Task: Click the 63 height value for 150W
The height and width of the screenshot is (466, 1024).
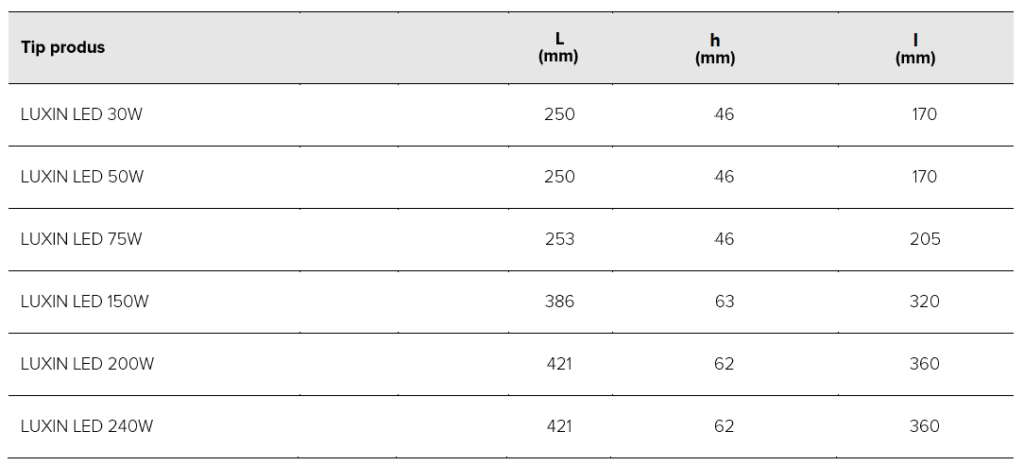Action: point(724,302)
